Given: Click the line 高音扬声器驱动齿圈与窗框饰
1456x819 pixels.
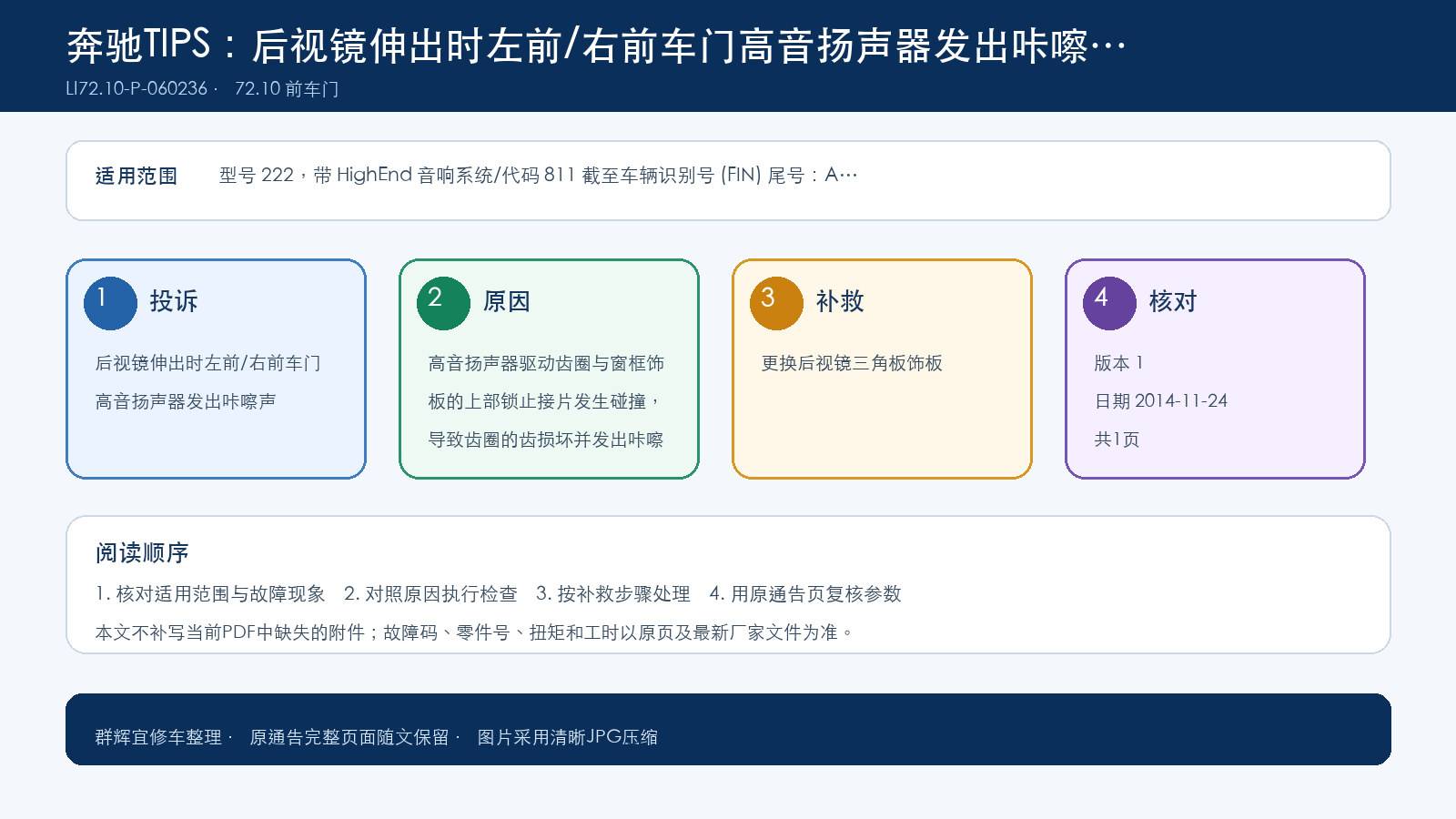Looking at the screenshot, I should click(x=546, y=363).
